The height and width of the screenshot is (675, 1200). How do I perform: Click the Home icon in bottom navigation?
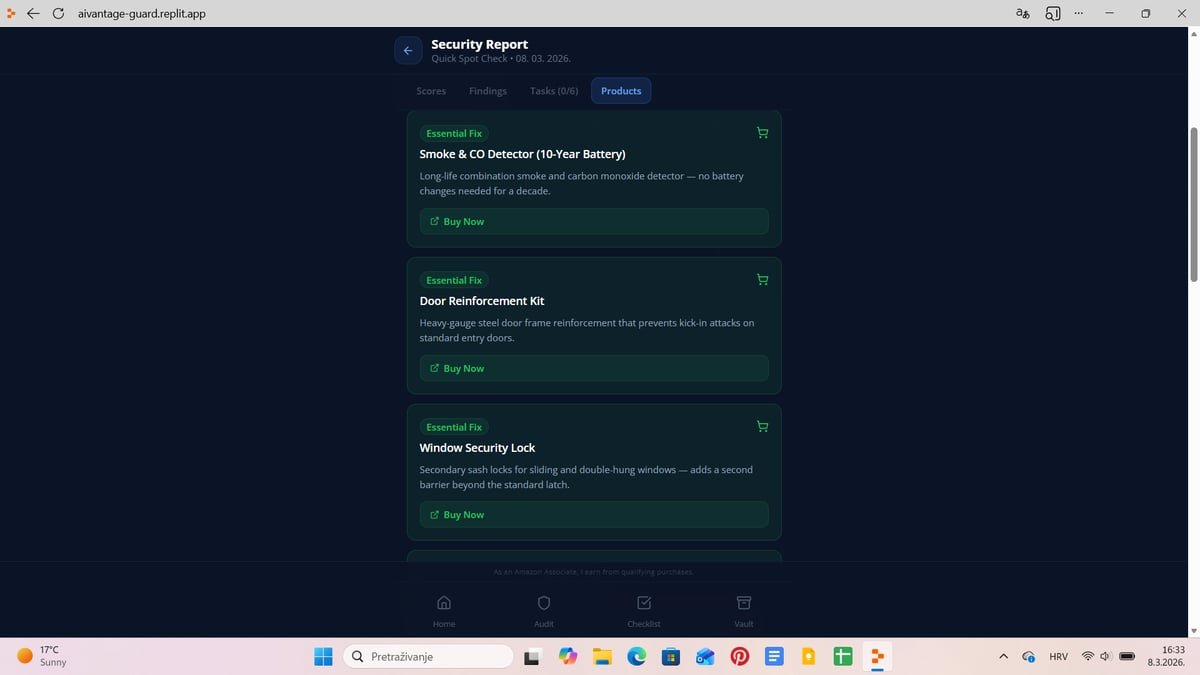(444, 609)
